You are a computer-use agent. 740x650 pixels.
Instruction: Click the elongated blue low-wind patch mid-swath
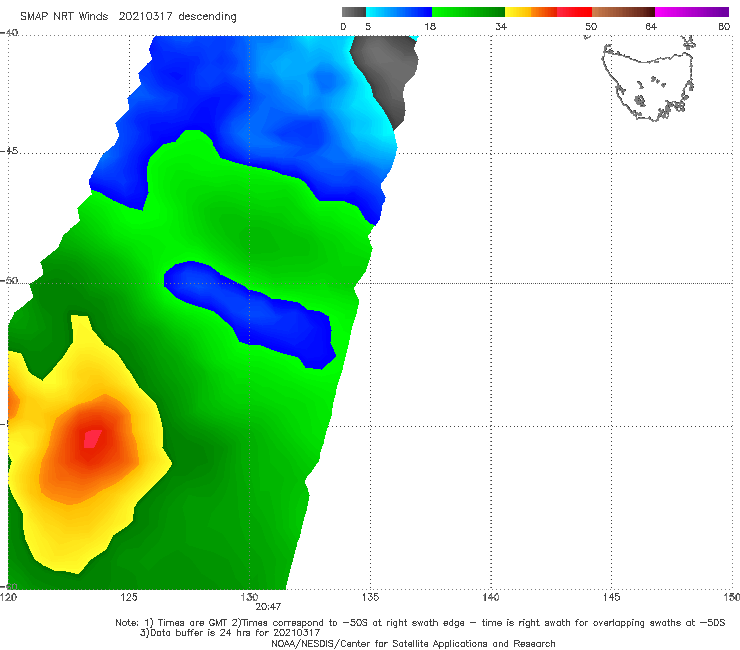coord(250,314)
